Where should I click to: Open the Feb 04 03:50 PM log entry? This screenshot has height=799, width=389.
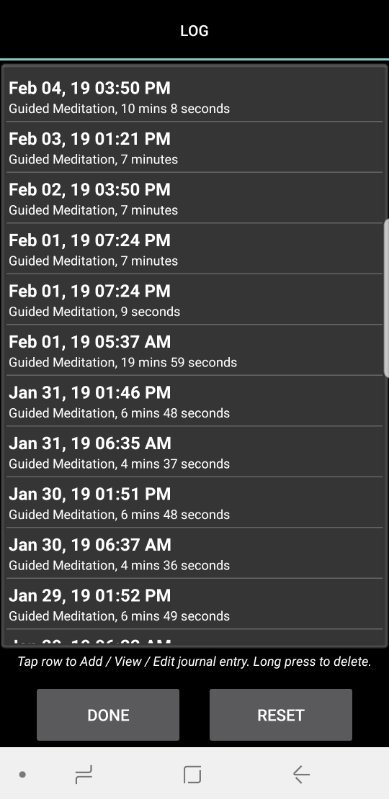coord(194,96)
